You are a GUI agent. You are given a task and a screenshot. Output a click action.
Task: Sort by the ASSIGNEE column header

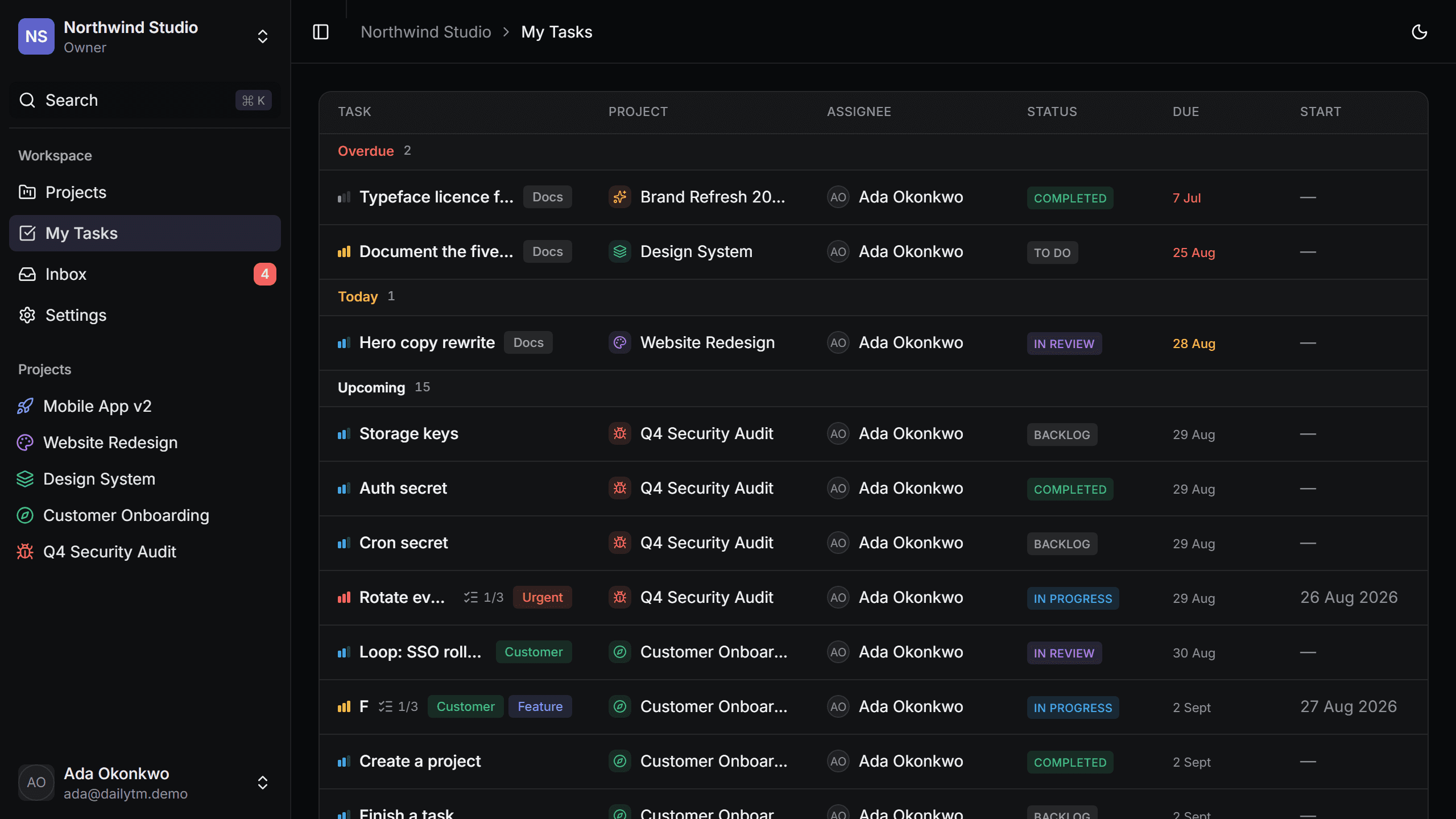(859, 111)
